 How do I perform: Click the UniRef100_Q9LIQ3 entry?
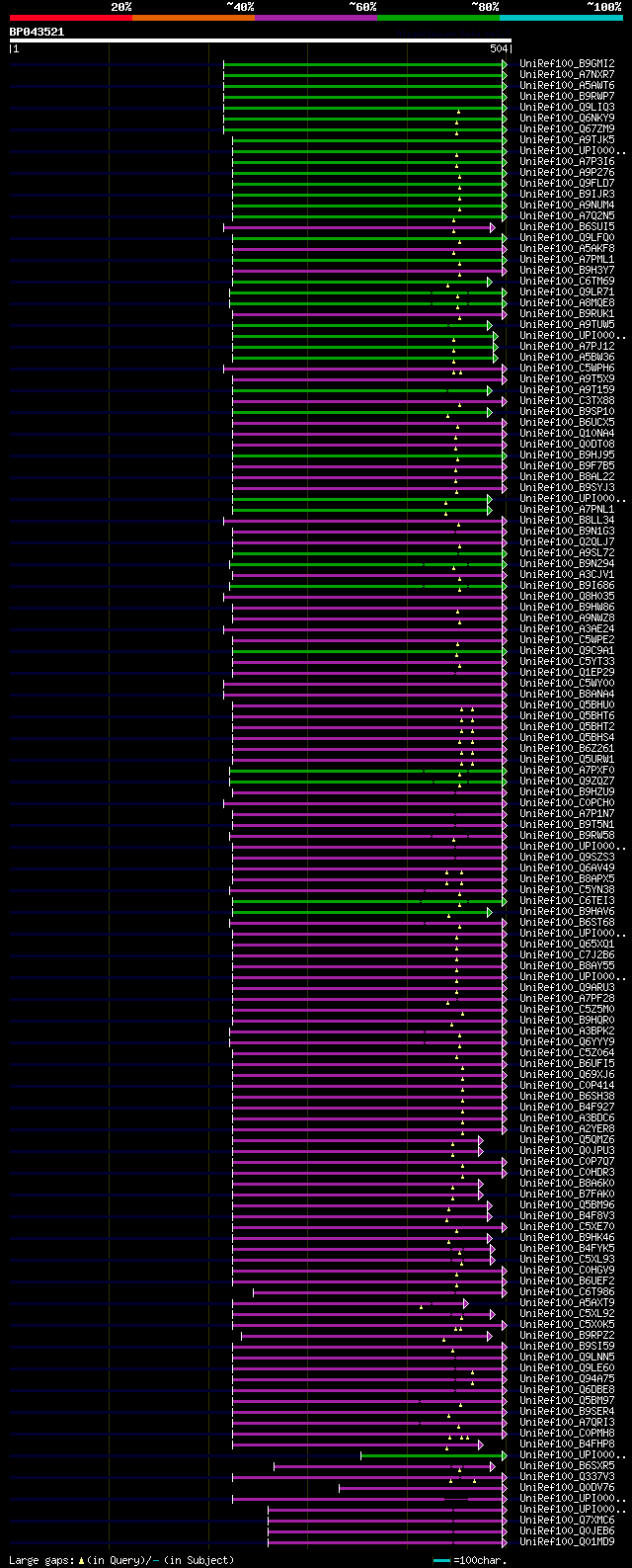567,107
